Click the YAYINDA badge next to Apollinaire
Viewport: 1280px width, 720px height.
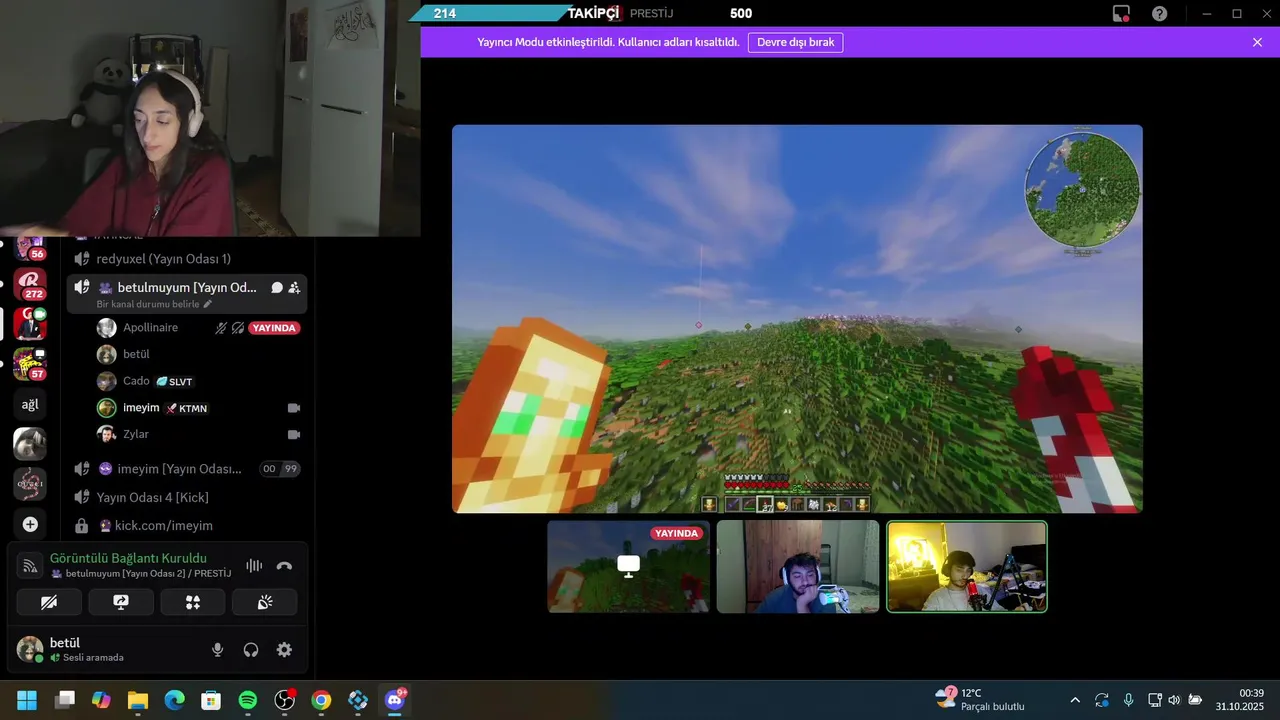(x=273, y=328)
